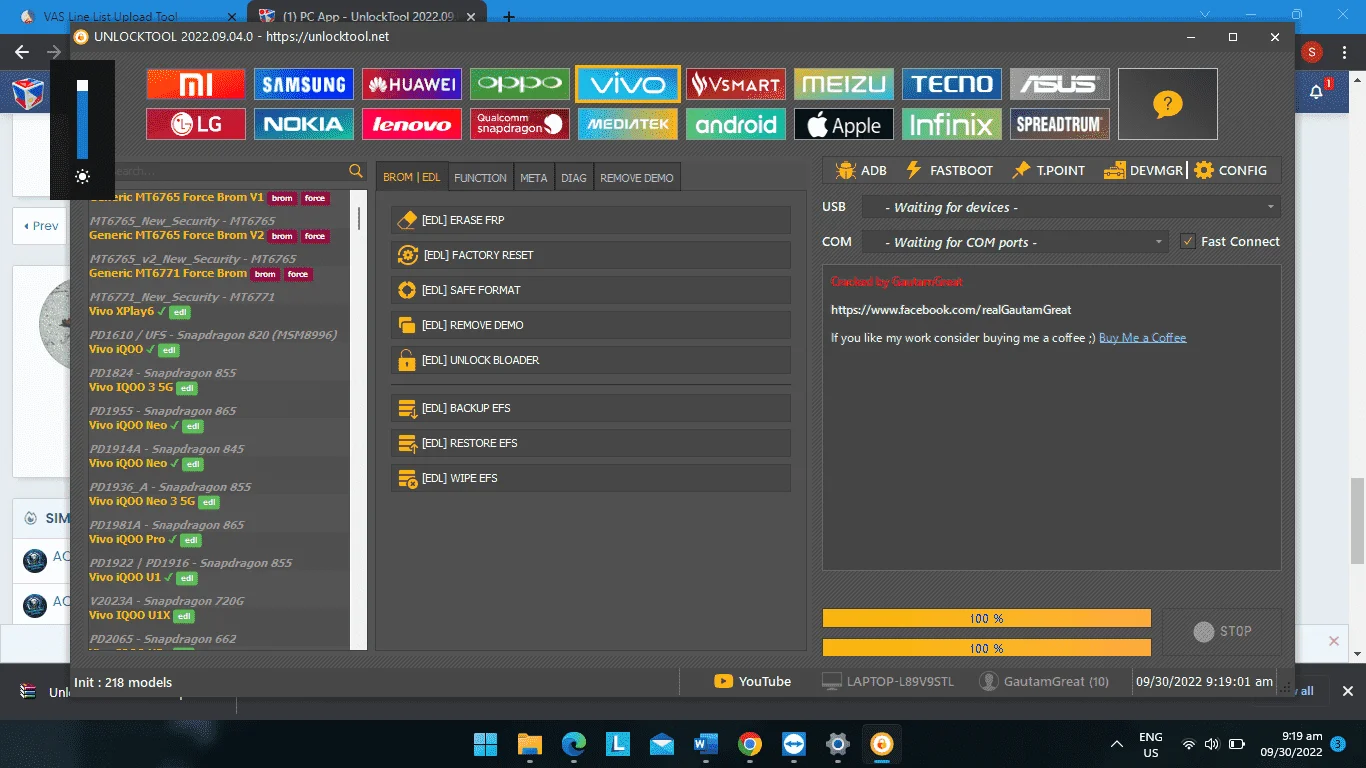Image resolution: width=1366 pixels, height=768 pixels.
Task: Open the Nokia brand tile
Action: pos(304,124)
